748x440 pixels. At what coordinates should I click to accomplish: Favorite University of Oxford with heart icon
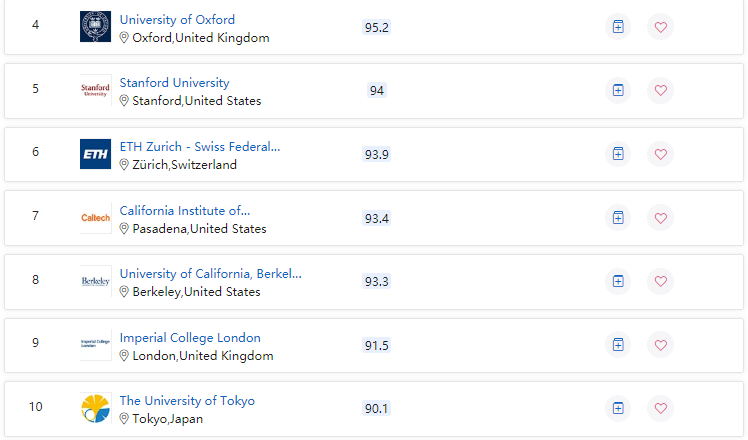click(660, 27)
